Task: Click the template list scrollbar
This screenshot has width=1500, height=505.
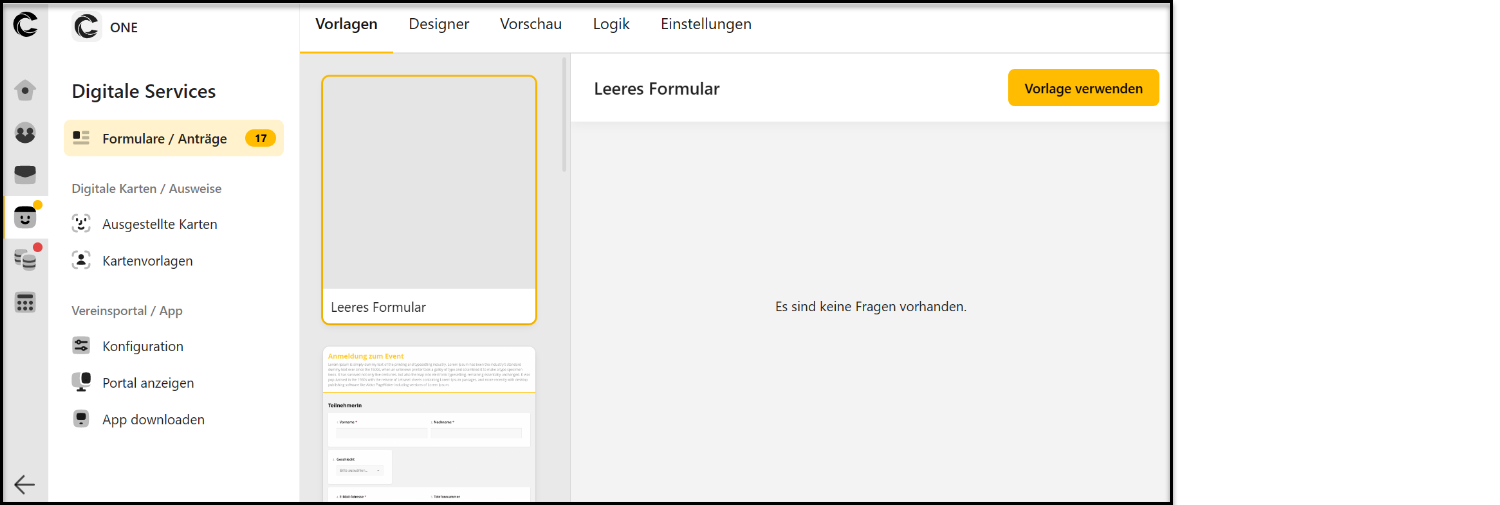Action: (x=564, y=115)
